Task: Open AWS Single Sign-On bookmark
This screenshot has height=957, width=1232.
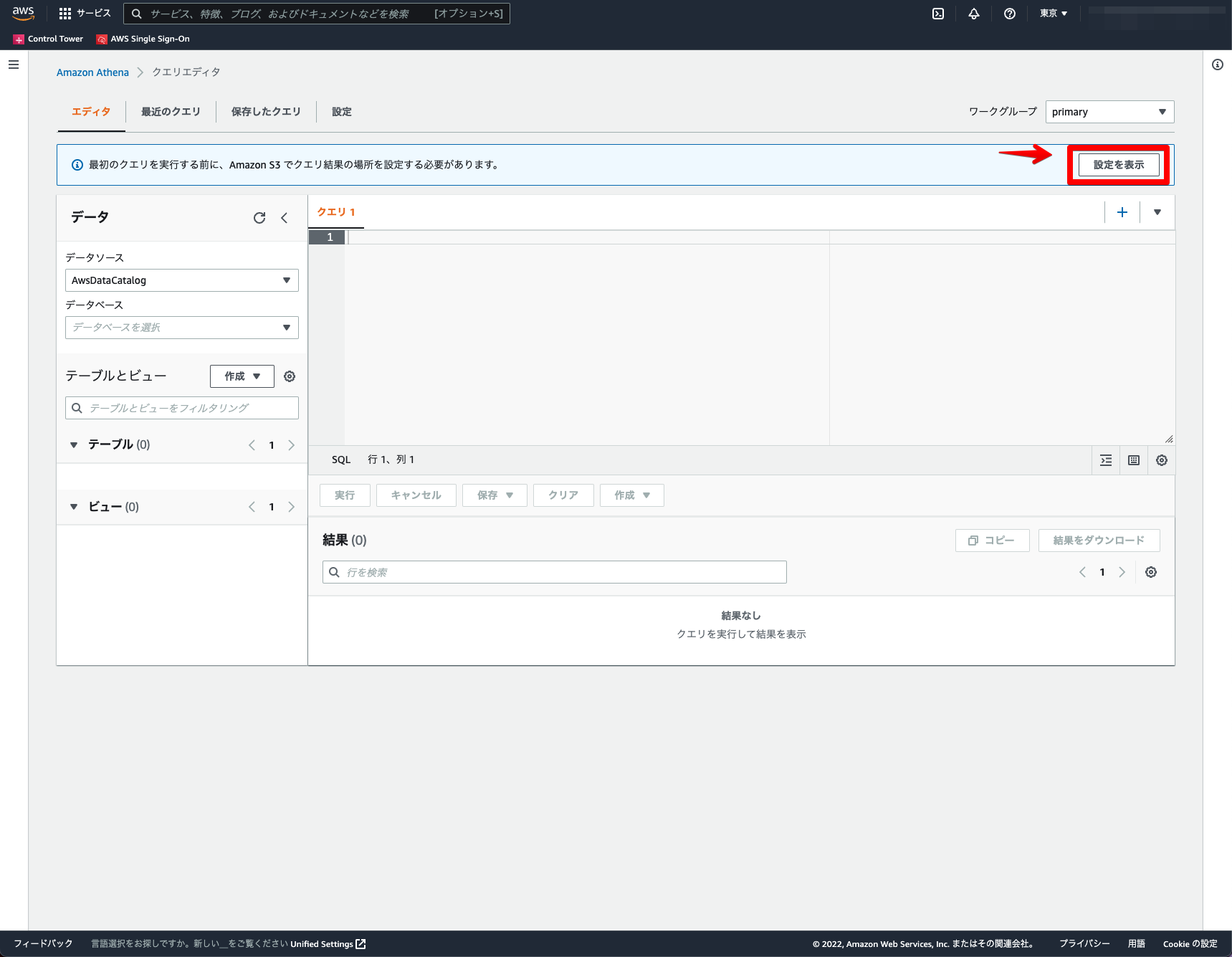Action: coord(143,39)
